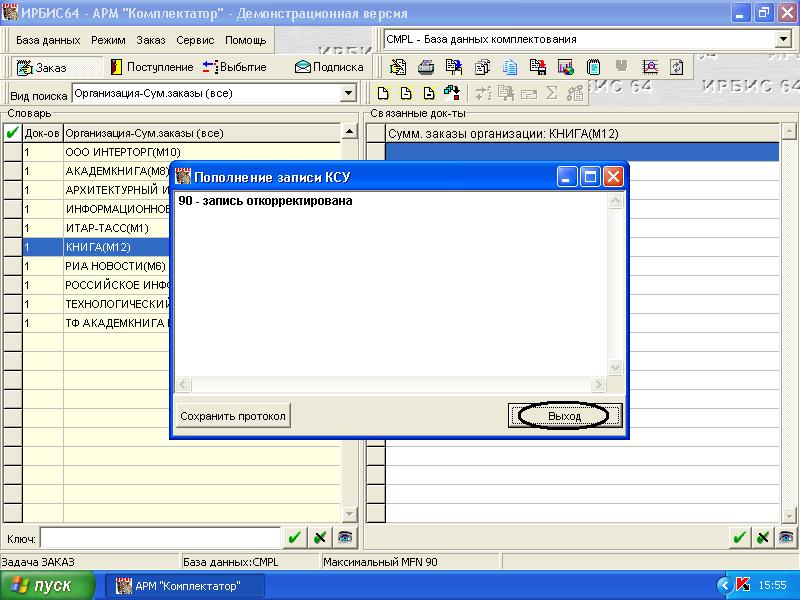Click the graph icon in top toolbar
This screenshot has height=600, width=800.
coord(650,68)
